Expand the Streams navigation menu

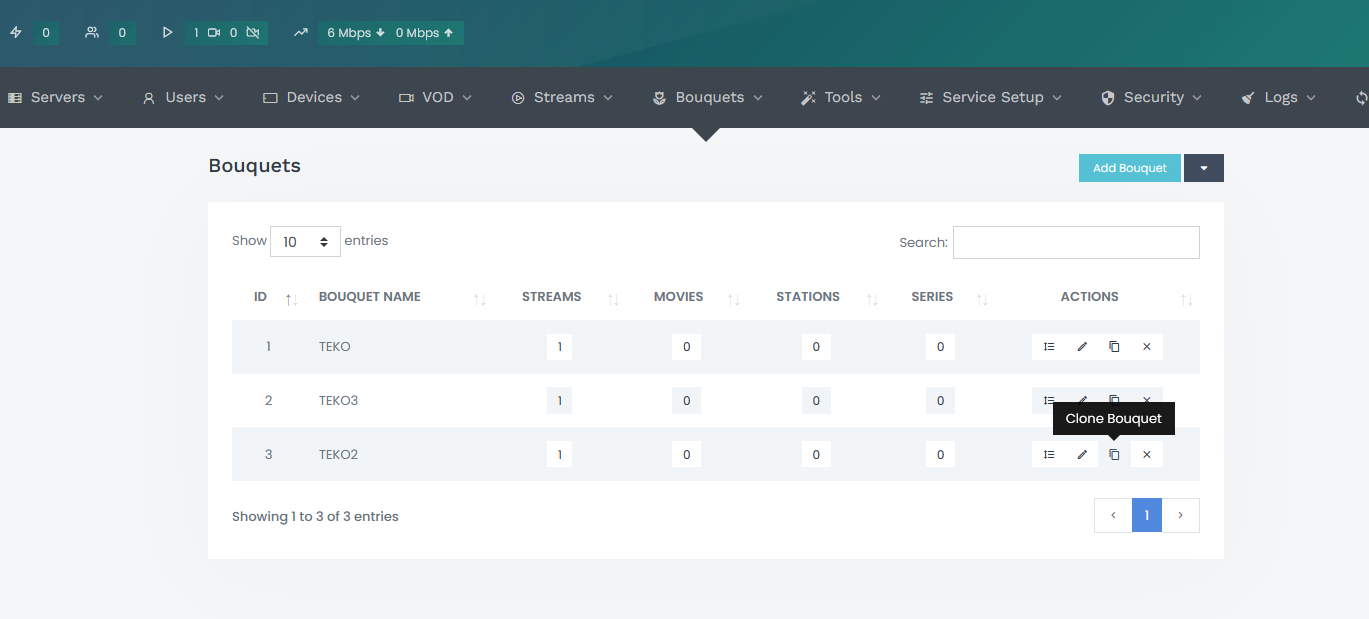point(563,98)
